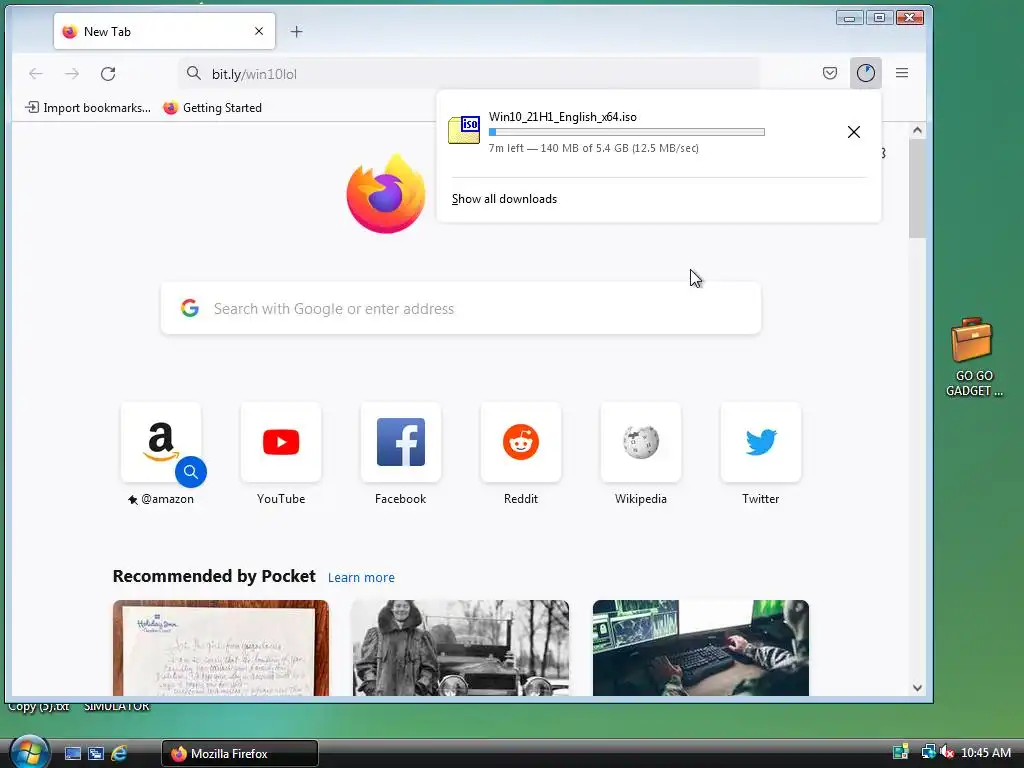Image resolution: width=1024 pixels, height=768 pixels.
Task: Toggle the Downloads progress toolbar button
Action: [866, 73]
